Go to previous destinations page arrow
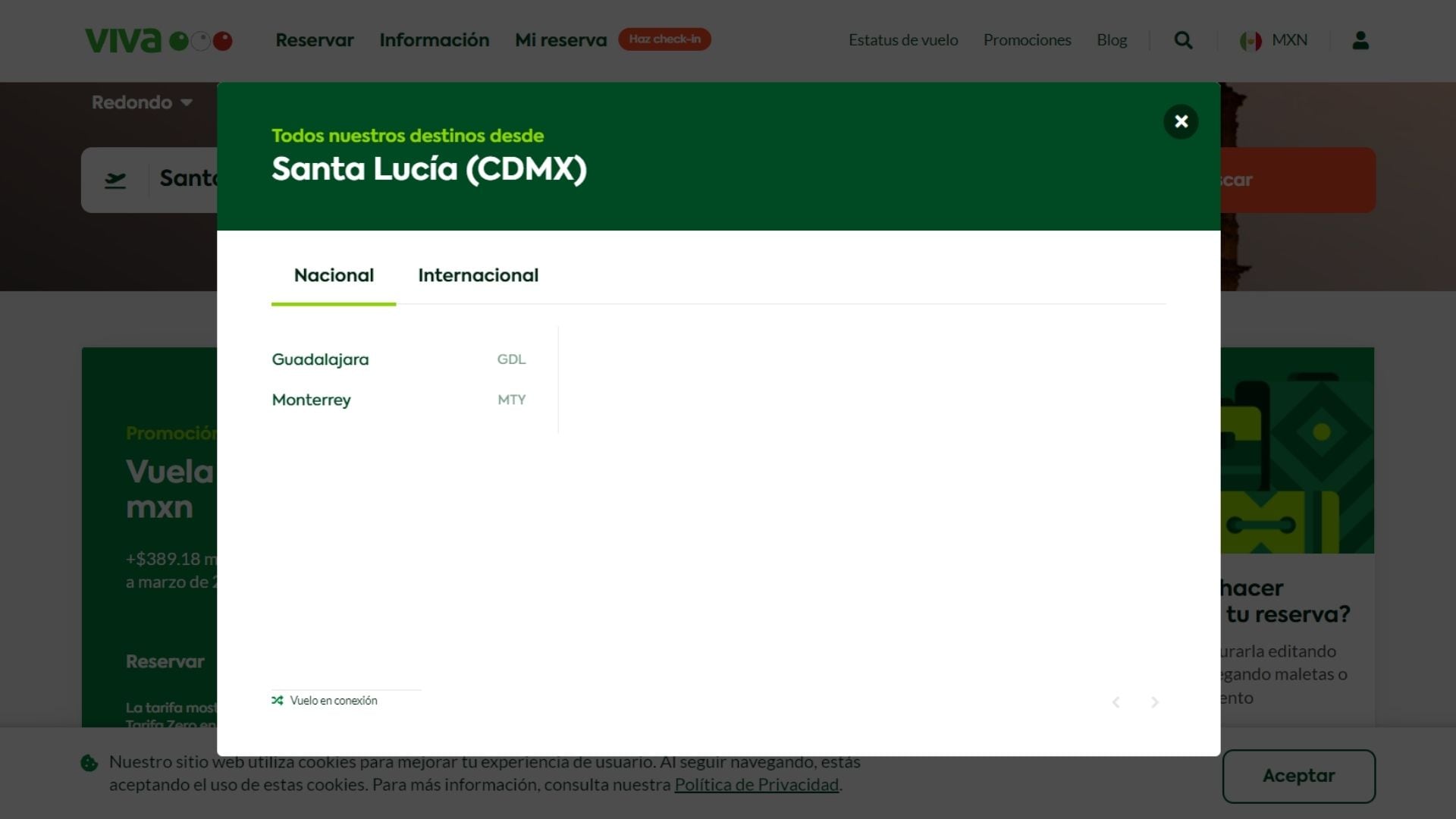1456x819 pixels. tap(1116, 702)
